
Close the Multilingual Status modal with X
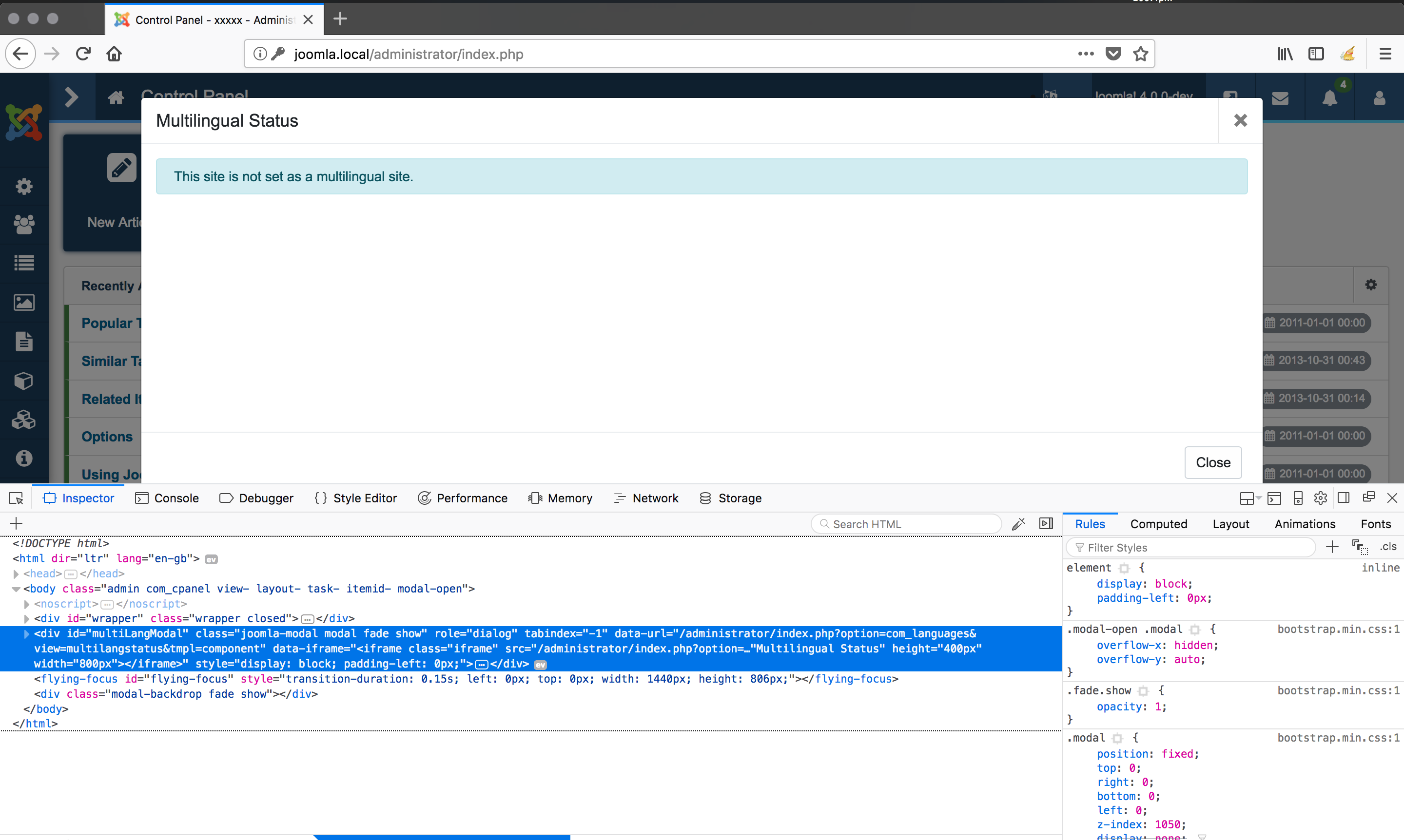[1240, 120]
